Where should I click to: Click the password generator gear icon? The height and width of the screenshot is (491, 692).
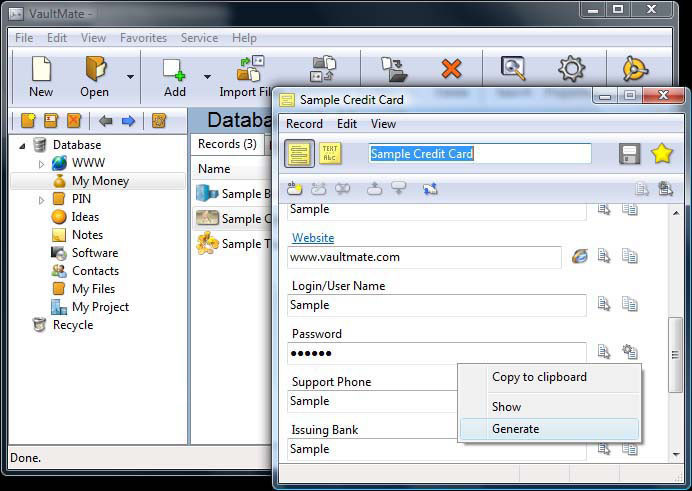click(630, 352)
